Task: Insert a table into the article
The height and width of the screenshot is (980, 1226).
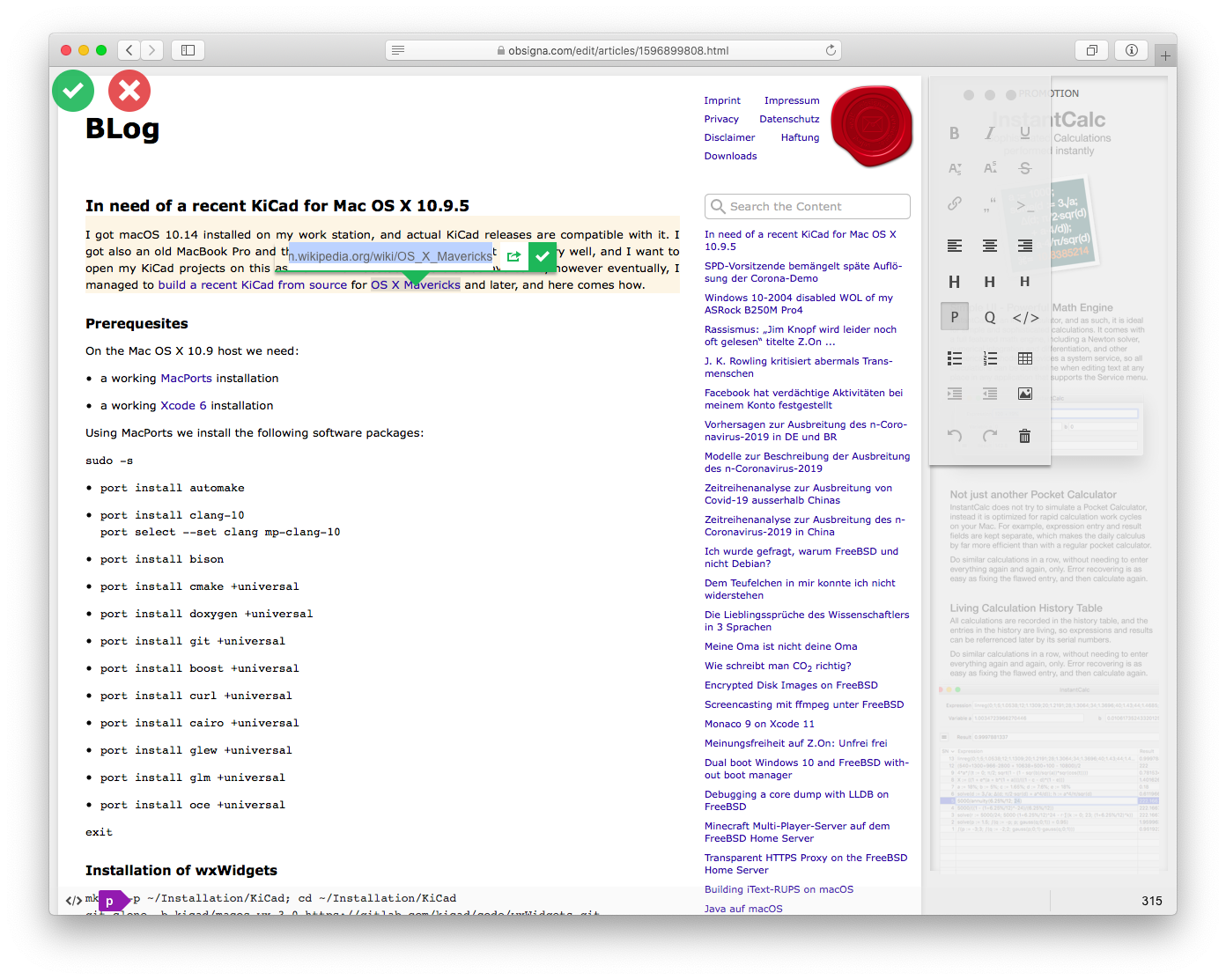Action: coord(1025,358)
